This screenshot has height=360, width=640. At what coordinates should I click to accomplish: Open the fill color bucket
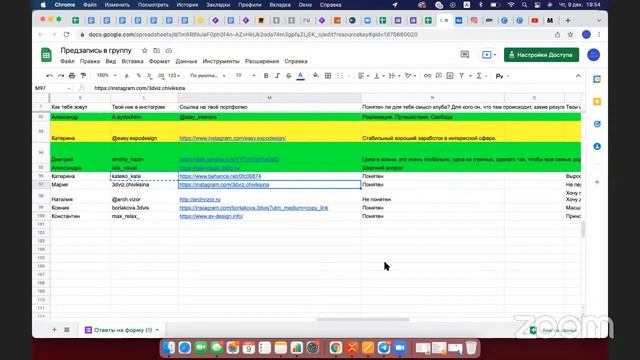(316, 76)
